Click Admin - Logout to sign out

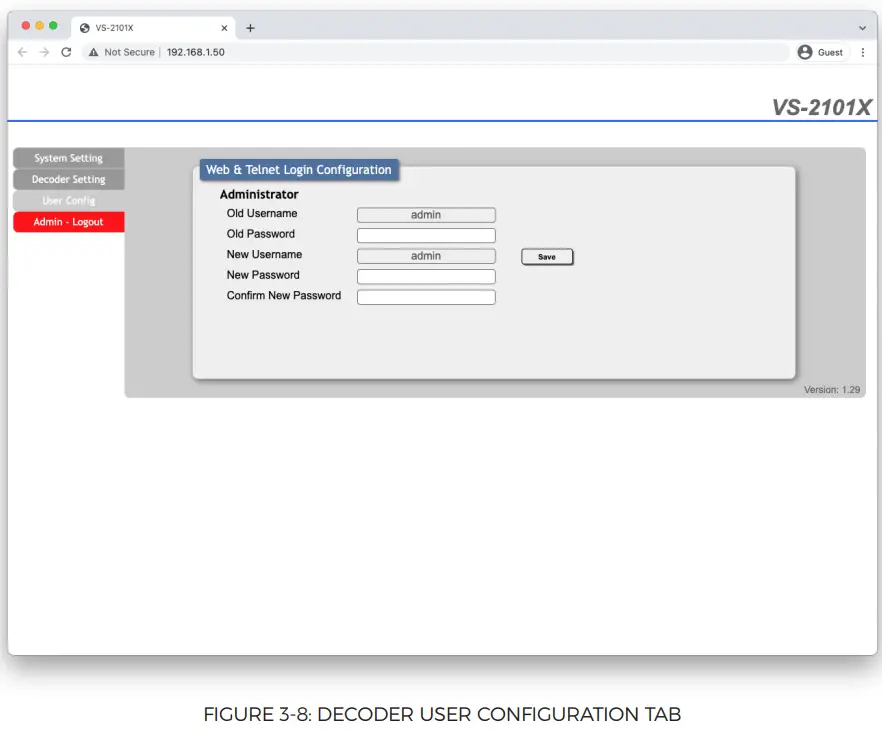click(x=68, y=221)
